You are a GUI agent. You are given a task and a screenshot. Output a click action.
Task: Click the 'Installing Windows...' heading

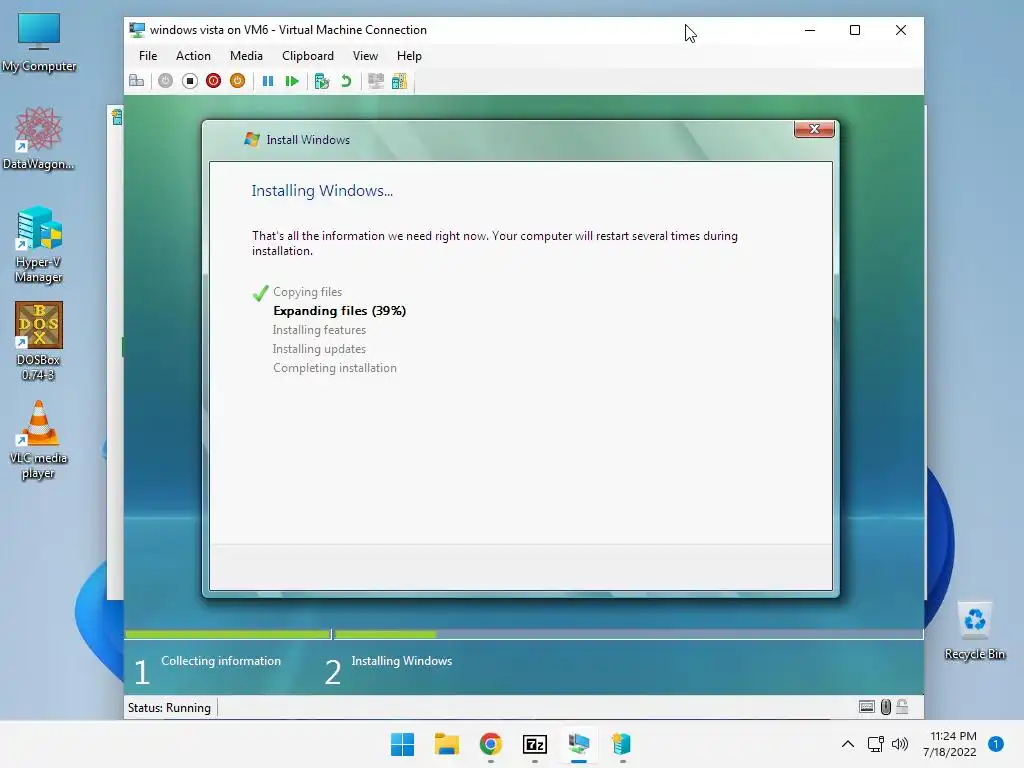click(x=323, y=191)
